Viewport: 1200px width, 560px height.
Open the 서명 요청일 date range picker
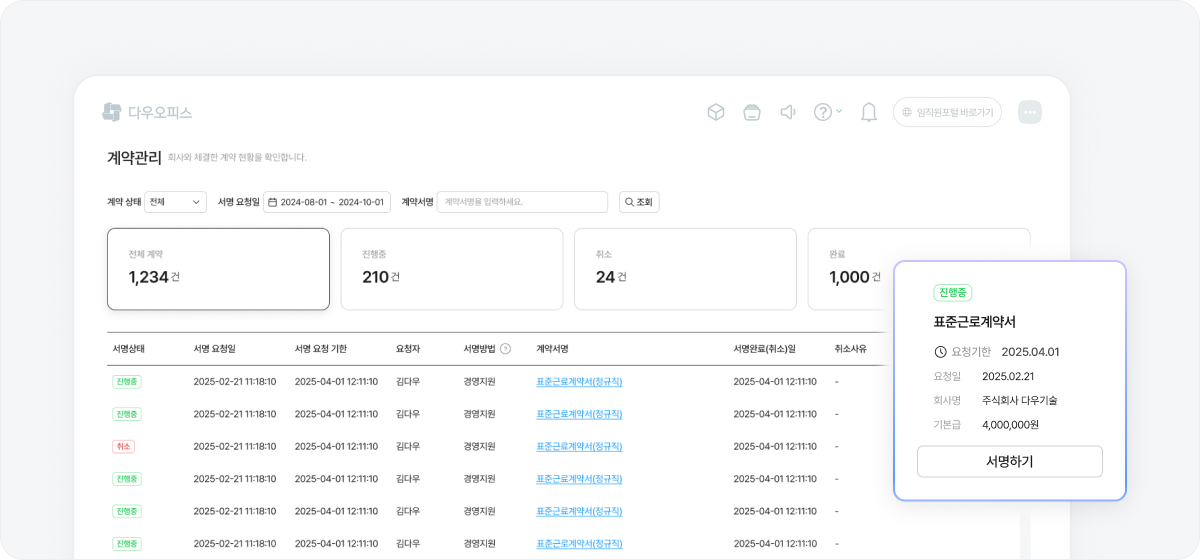click(326, 202)
